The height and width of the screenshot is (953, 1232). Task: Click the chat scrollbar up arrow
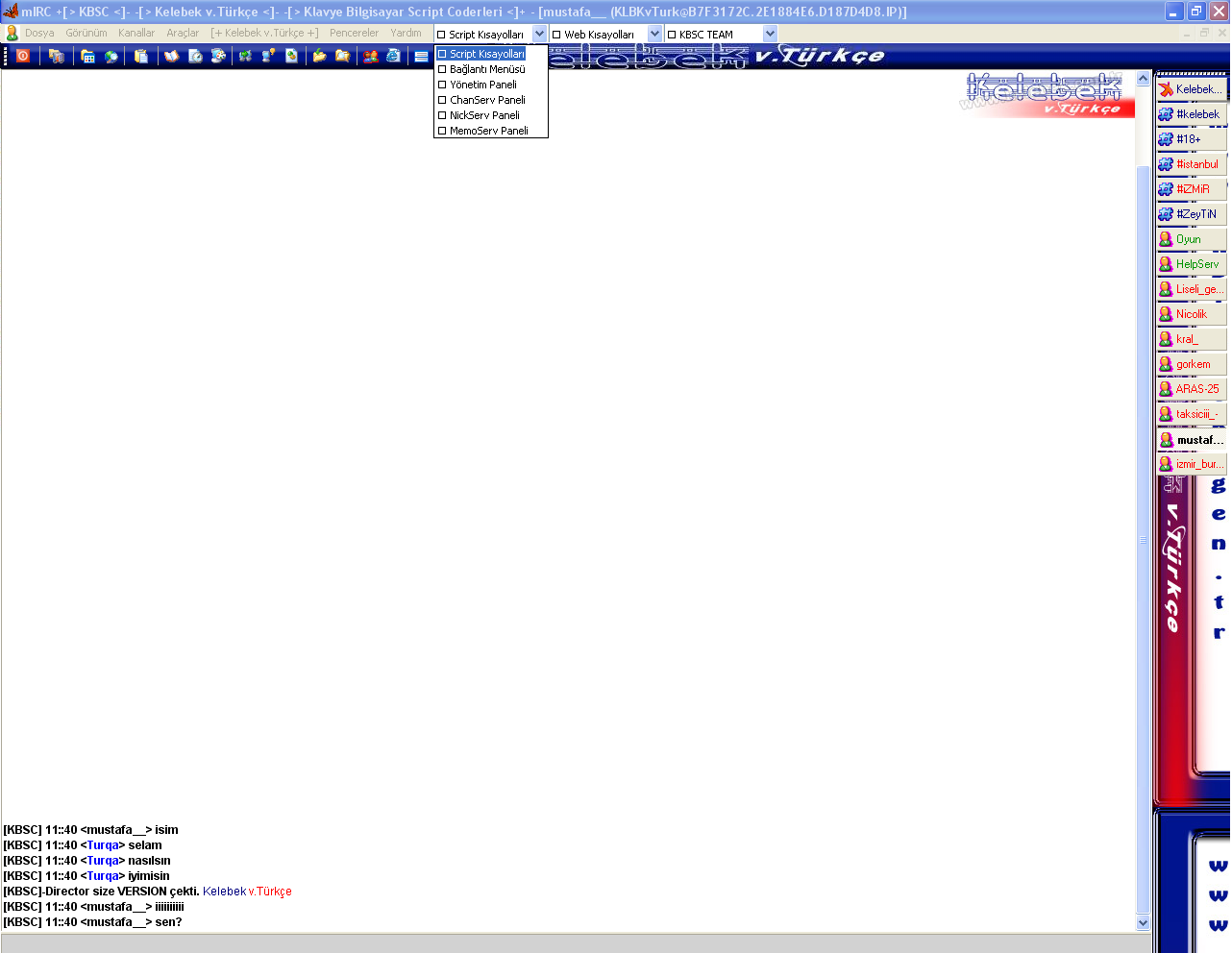(1143, 79)
